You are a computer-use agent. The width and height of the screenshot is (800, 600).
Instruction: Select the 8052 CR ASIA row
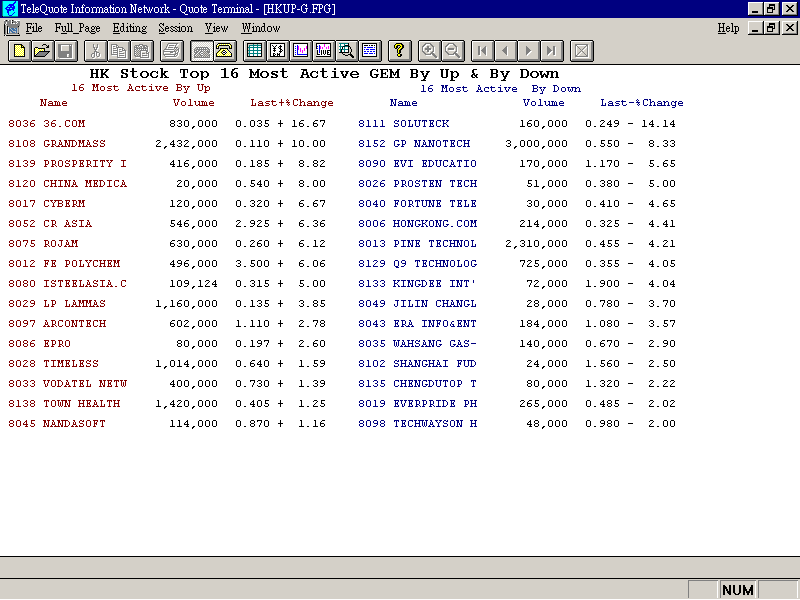(x=167, y=223)
